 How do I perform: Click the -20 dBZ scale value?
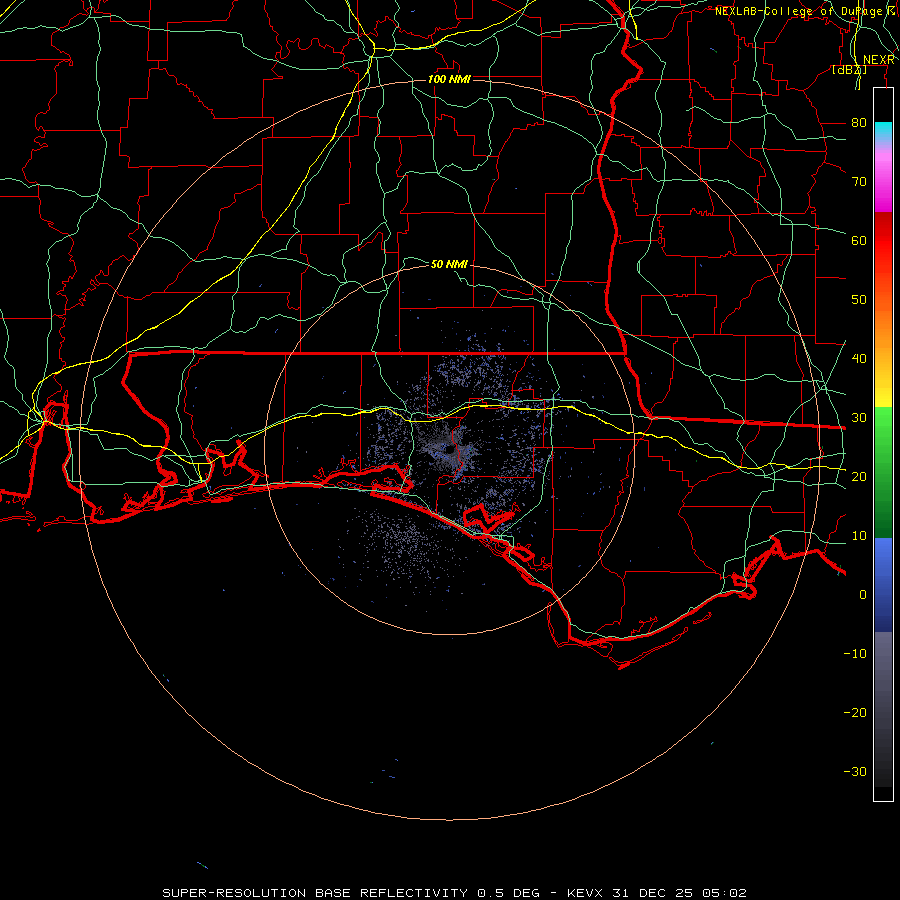click(x=855, y=713)
